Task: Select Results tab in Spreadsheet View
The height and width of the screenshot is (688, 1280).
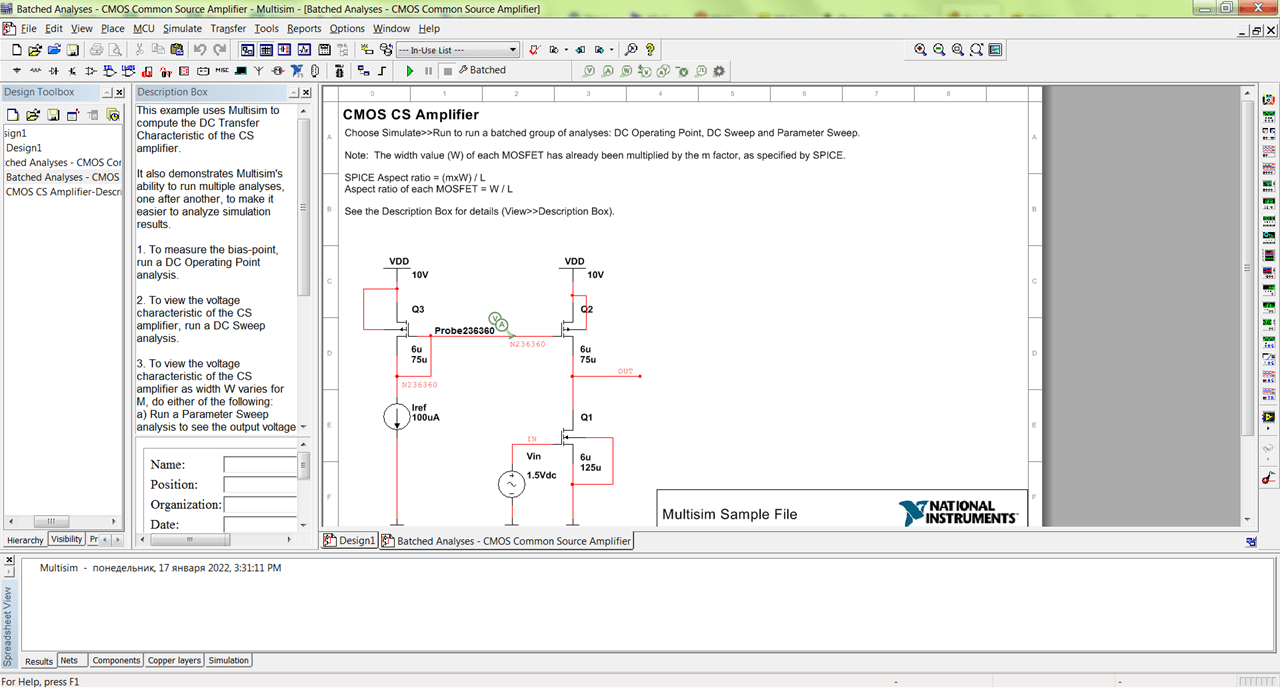Action: pos(39,661)
